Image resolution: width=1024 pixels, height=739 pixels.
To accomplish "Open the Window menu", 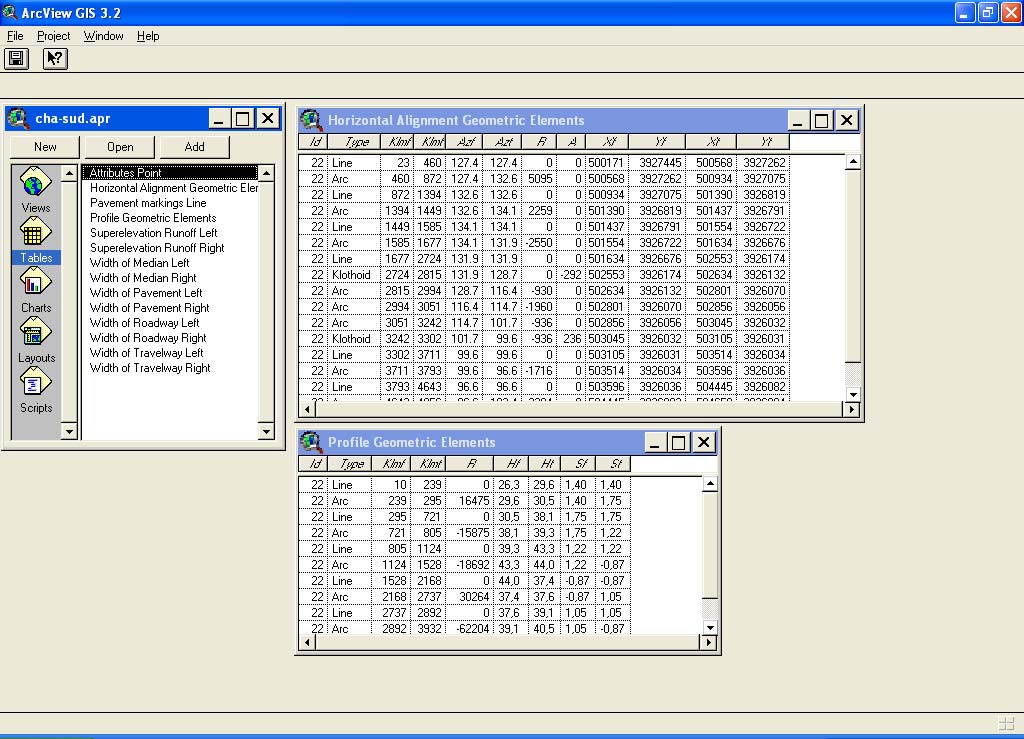I will (x=103, y=36).
